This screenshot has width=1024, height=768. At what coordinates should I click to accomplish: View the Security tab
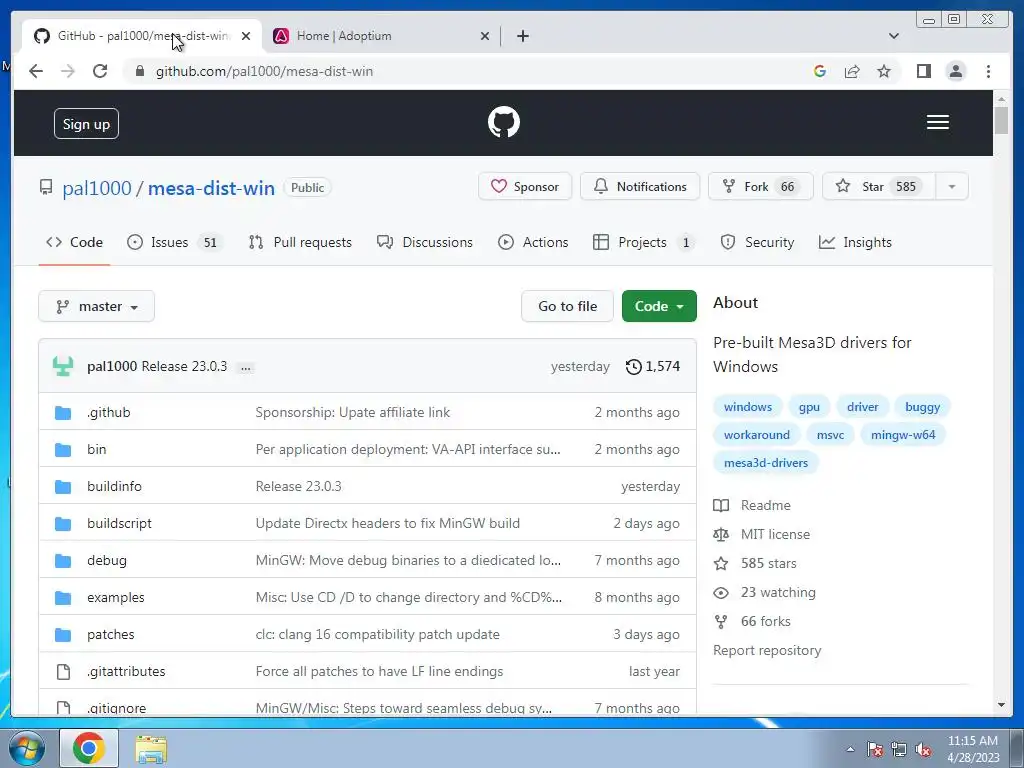pos(757,242)
